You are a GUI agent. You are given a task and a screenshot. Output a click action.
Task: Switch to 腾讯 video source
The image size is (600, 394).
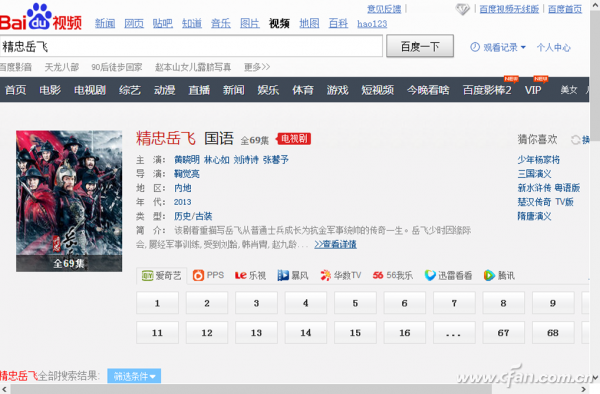click(x=499, y=275)
